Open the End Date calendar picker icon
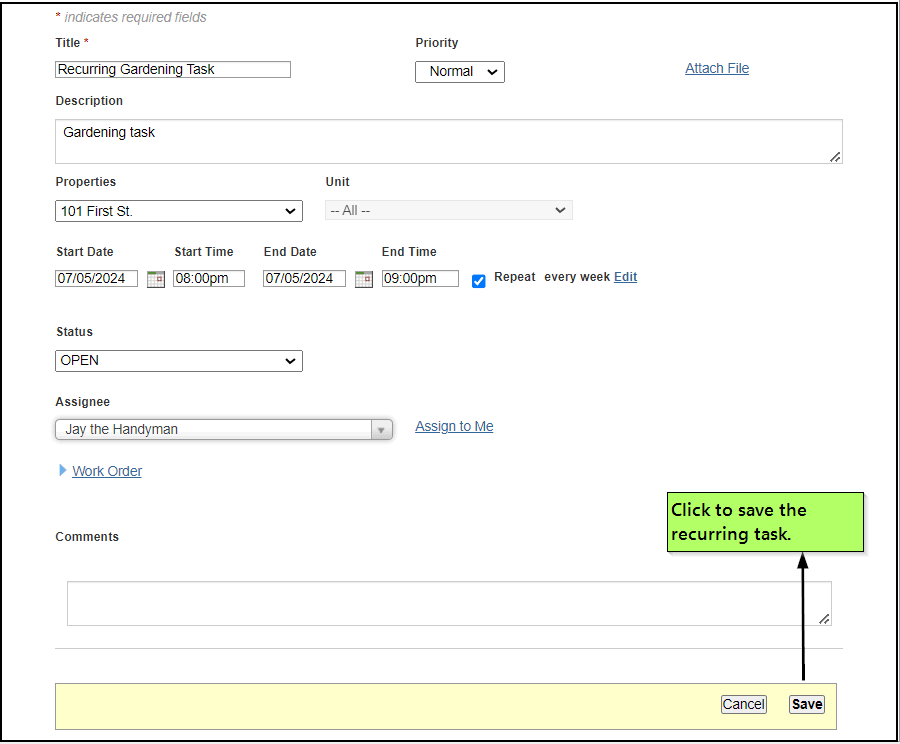Screen dimensions: 900x744 (364, 279)
